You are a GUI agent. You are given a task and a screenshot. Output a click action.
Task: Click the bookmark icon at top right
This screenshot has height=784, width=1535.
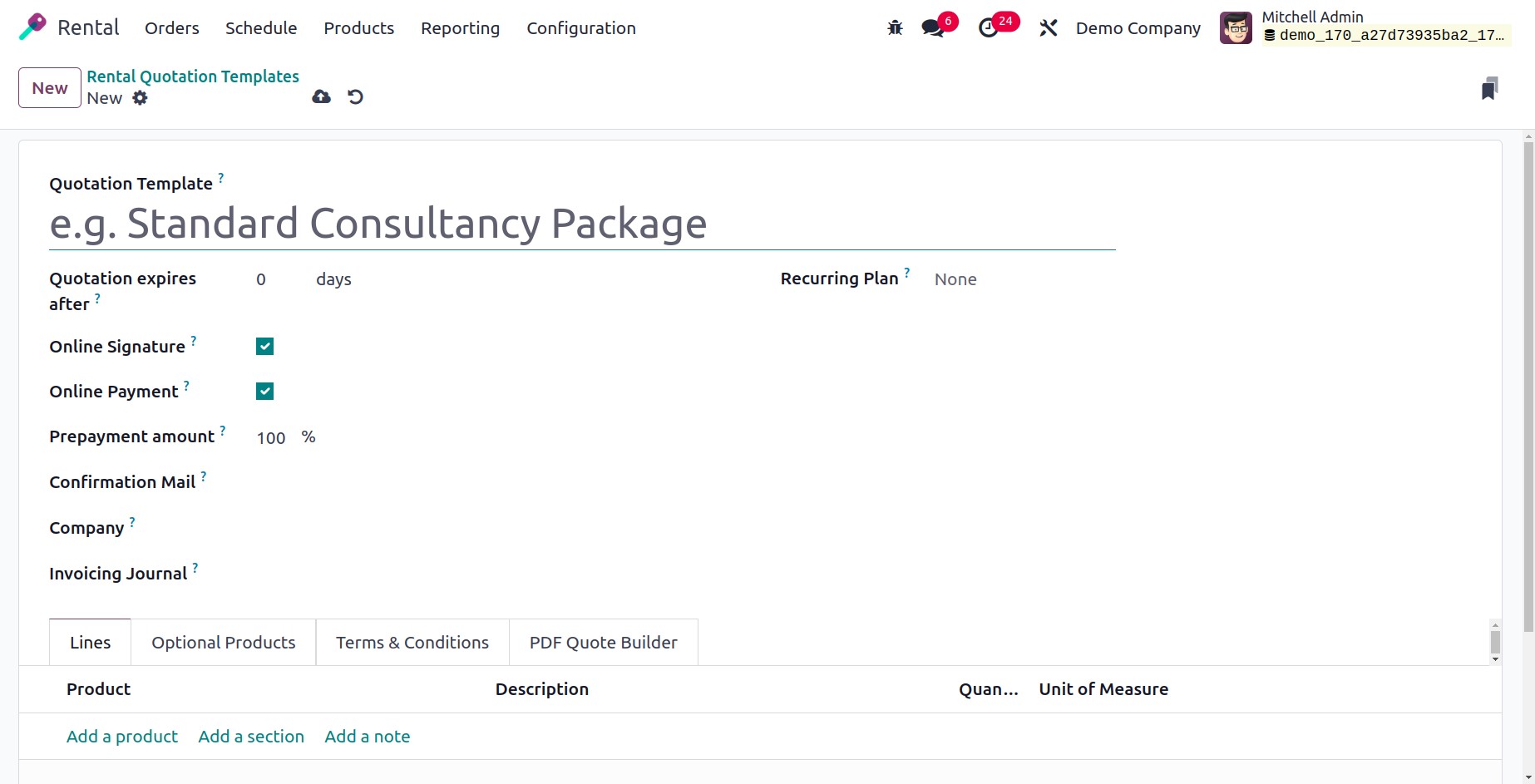pos(1489,88)
